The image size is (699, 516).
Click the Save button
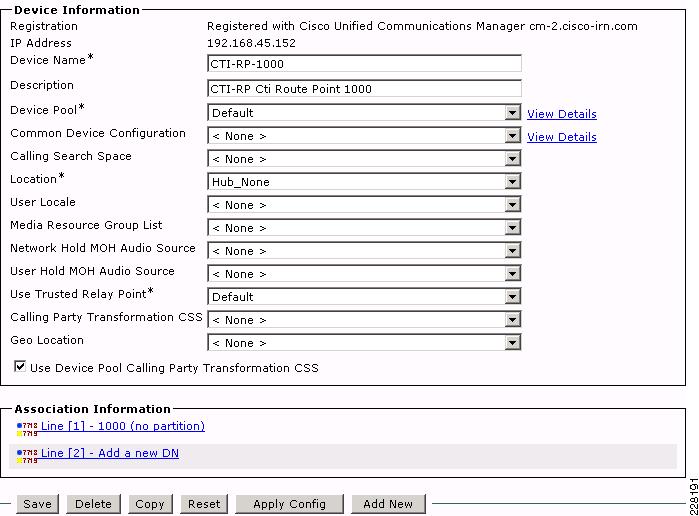(x=37, y=504)
